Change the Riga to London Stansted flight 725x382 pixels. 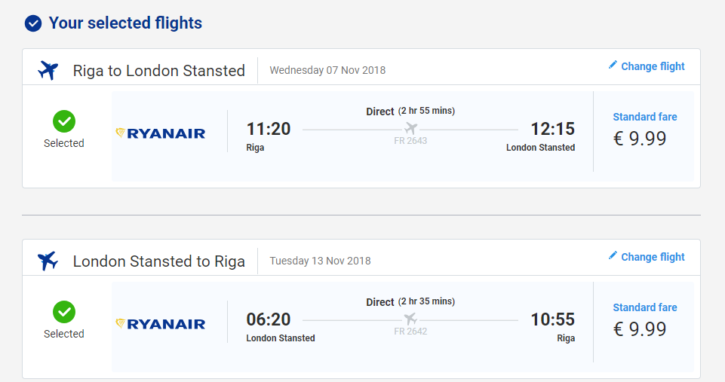(646, 66)
